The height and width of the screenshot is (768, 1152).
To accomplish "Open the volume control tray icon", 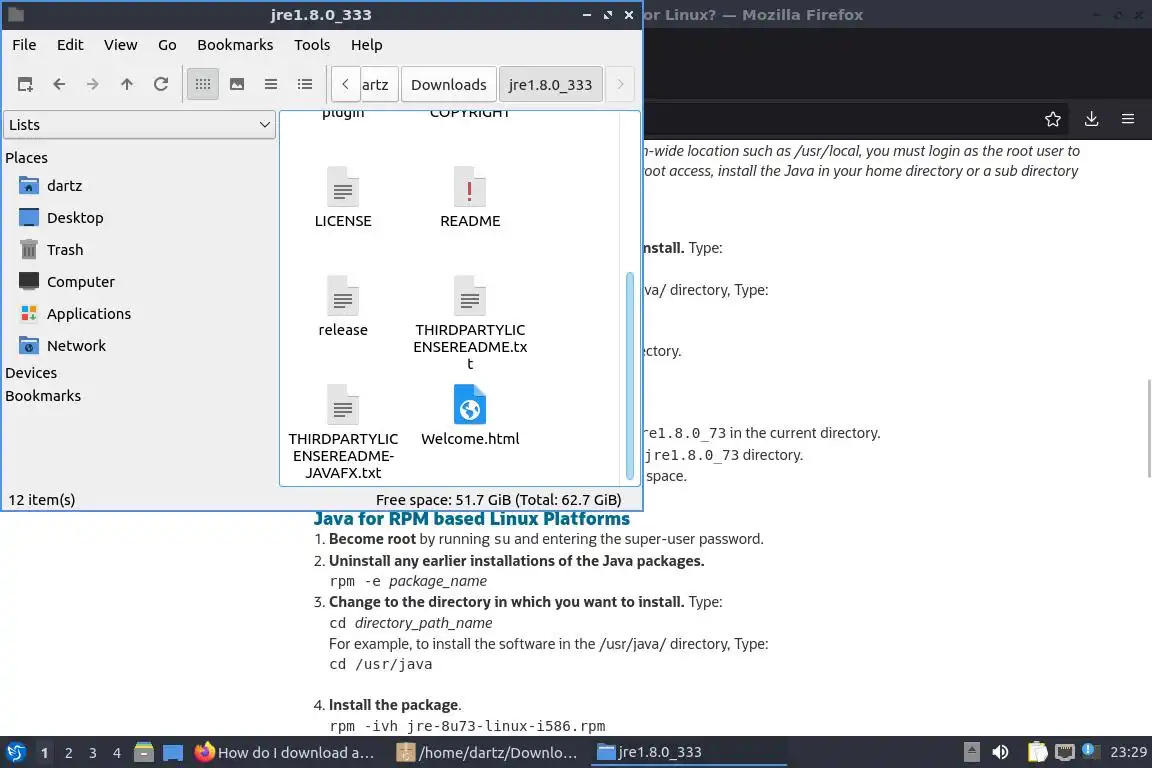I will [x=1000, y=752].
